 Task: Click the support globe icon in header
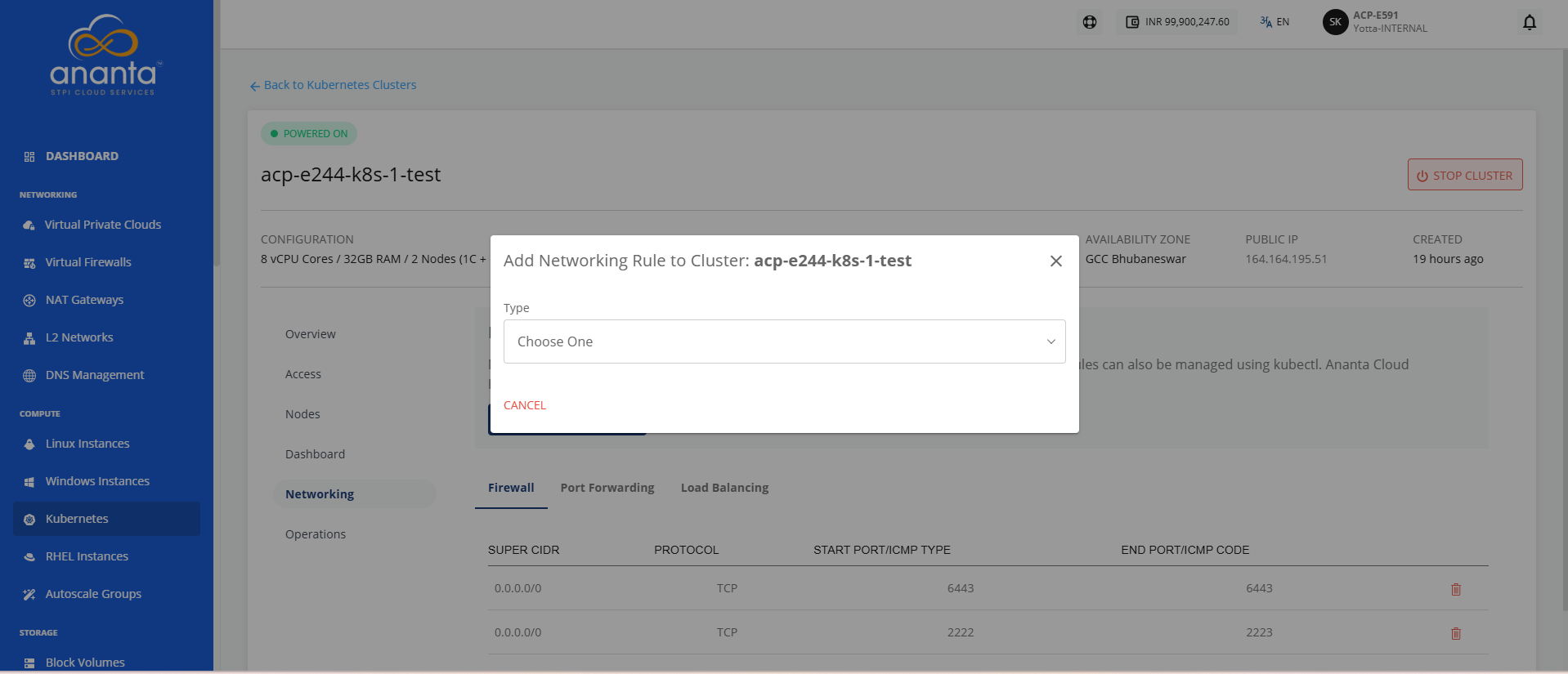(1090, 22)
